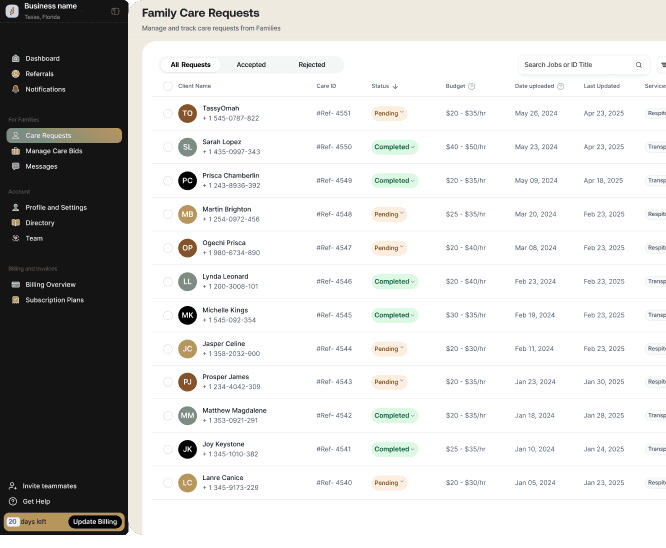666x548 pixels.
Task: Open Lanre Canice Pending status dropdown
Action: 389,483
